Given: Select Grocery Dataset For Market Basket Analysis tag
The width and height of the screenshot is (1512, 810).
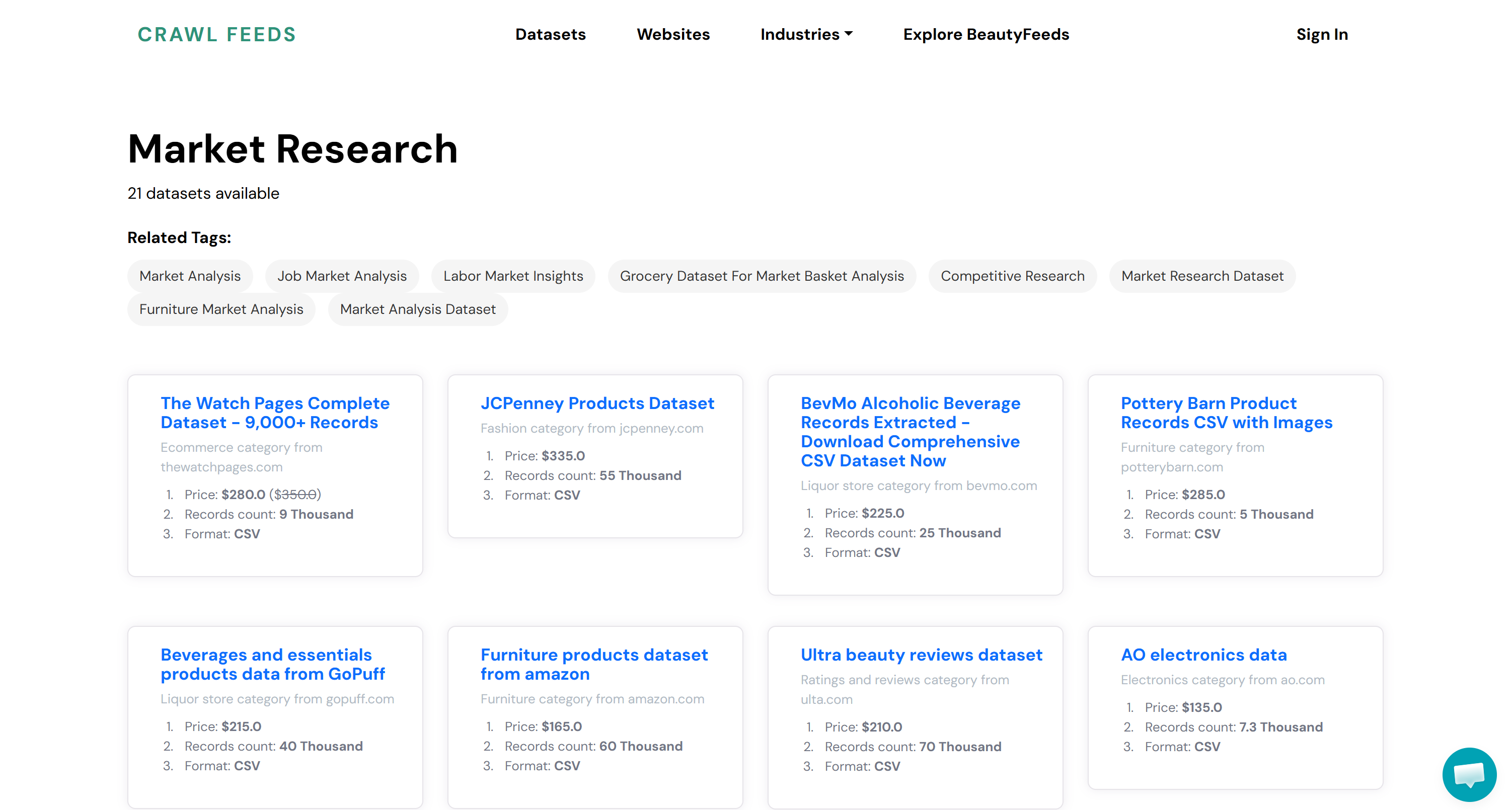Looking at the screenshot, I should 762,276.
